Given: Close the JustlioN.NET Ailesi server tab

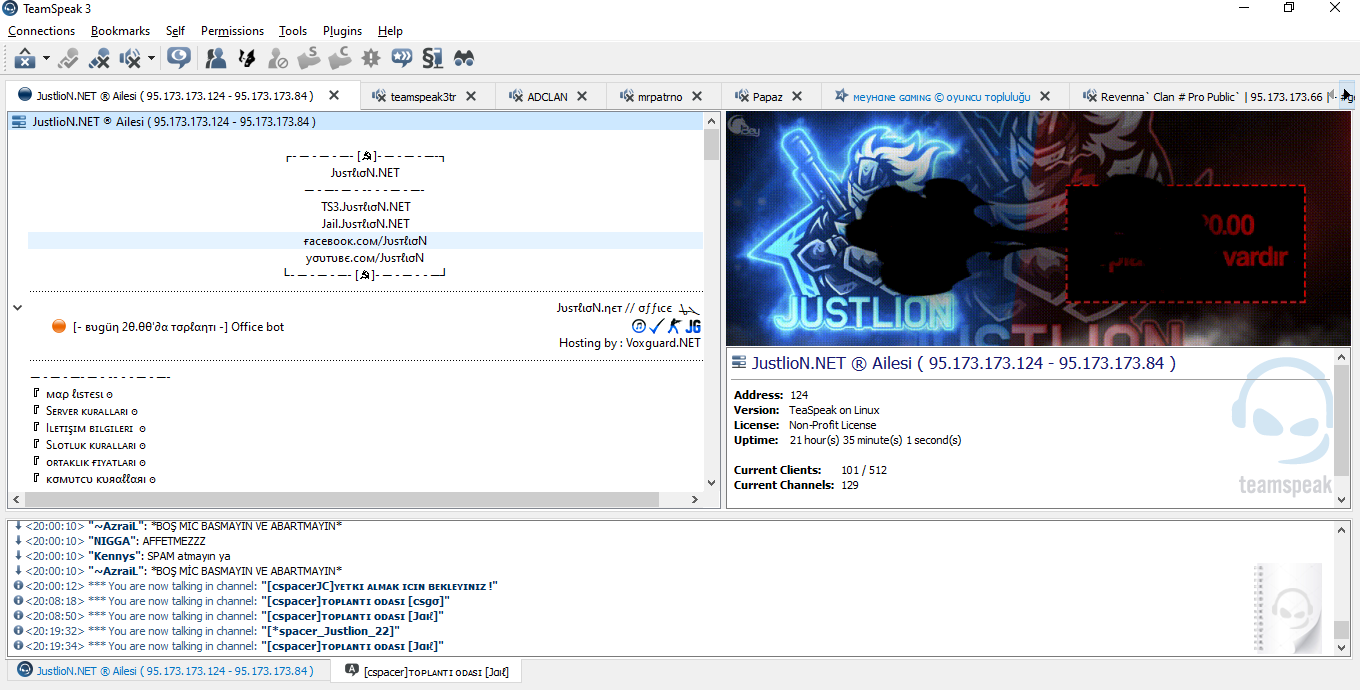Looking at the screenshot, I should point(335,96).
